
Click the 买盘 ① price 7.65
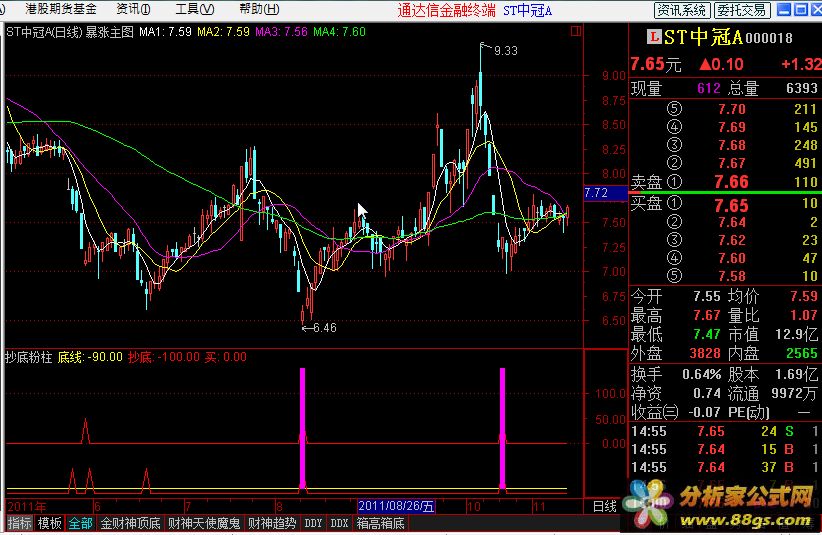[x=731, y=205]
